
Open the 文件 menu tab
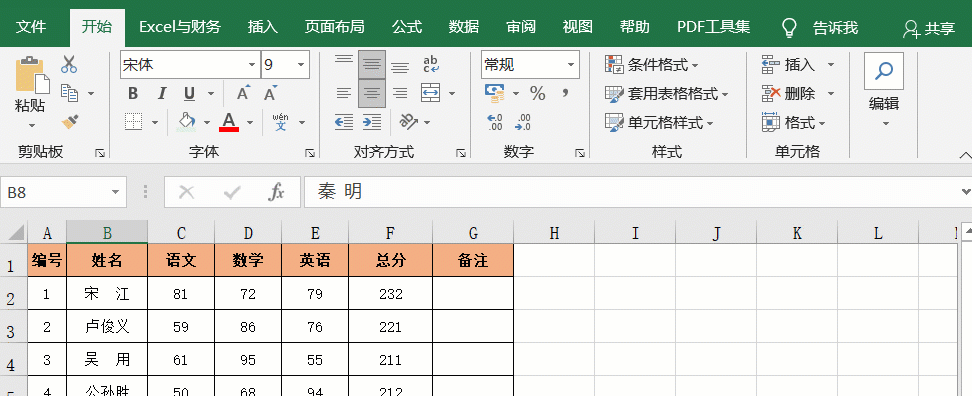coord(30,27)
